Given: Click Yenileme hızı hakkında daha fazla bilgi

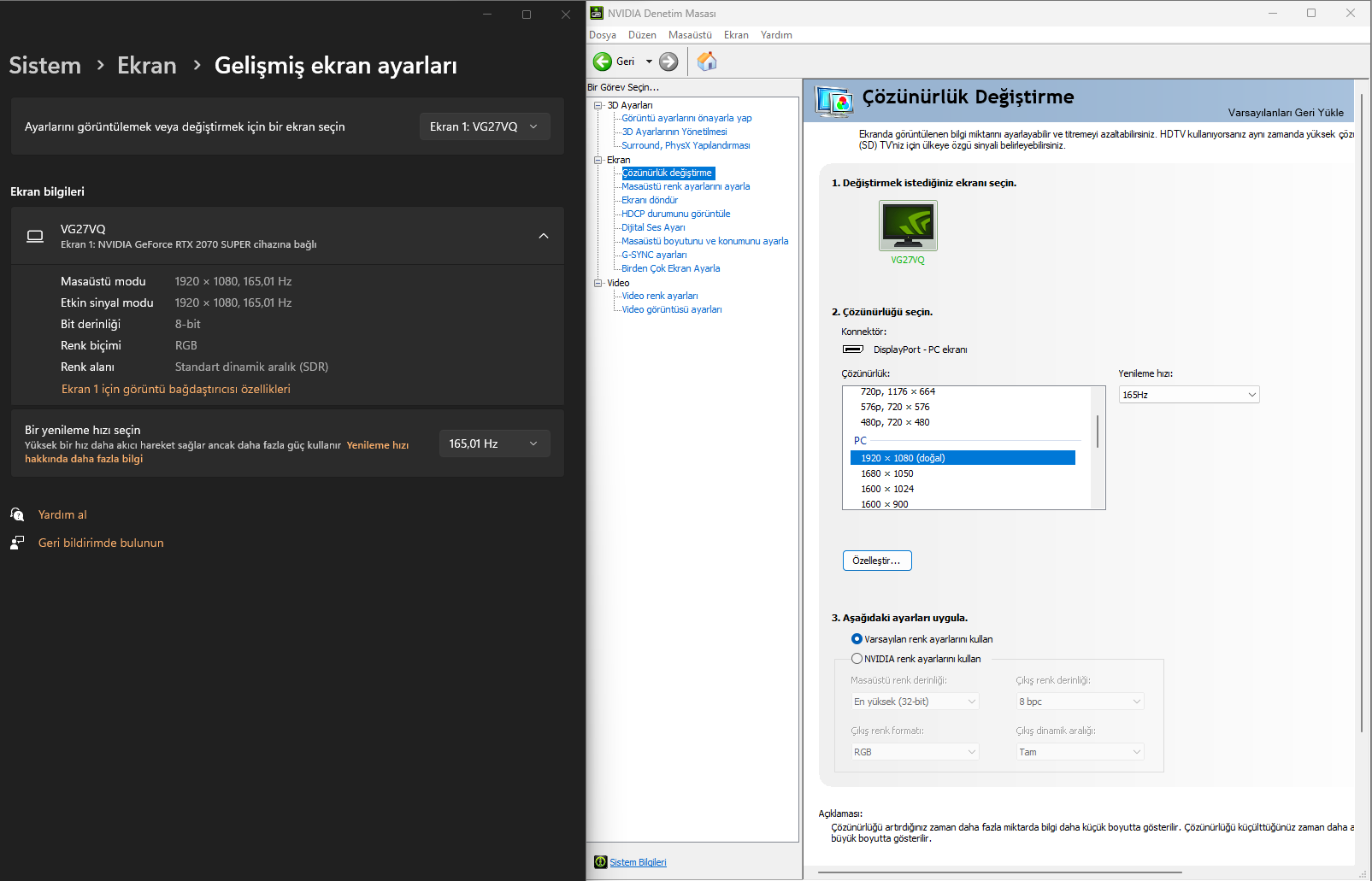Looking at the screenshot, I should pyautogui.click(x=217, y=452).
